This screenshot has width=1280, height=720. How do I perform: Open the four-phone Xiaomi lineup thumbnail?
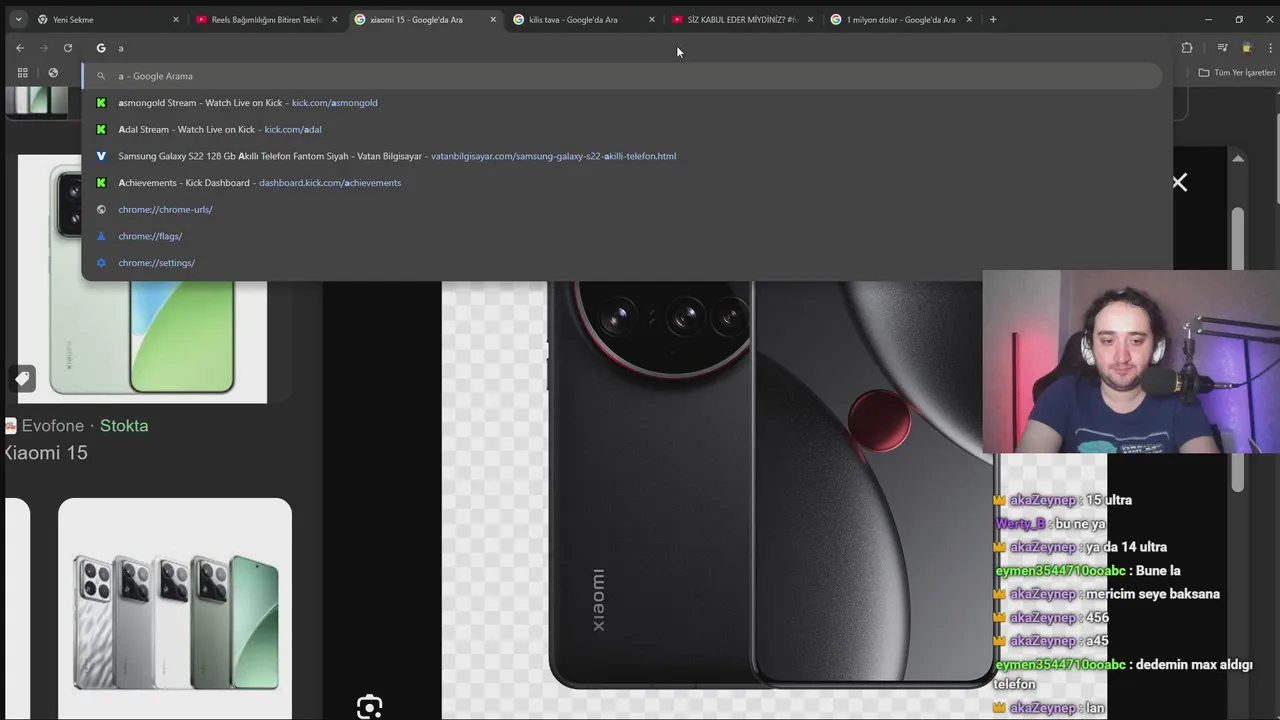tap(175, 608)
